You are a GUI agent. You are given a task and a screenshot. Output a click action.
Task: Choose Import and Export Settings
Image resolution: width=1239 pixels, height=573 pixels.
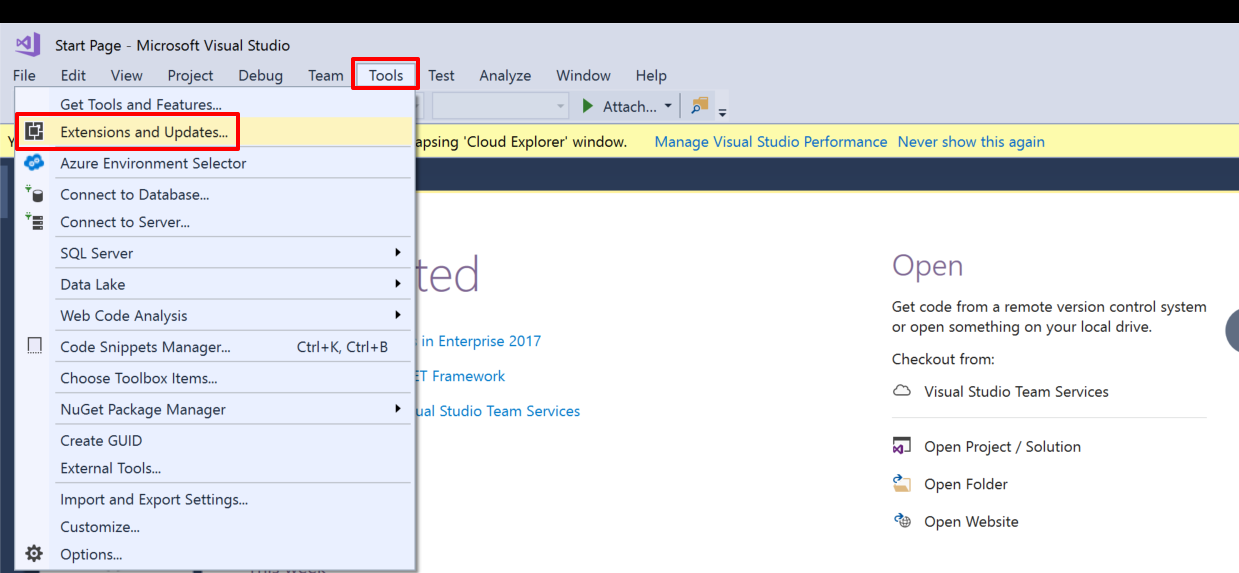[154, 499]
